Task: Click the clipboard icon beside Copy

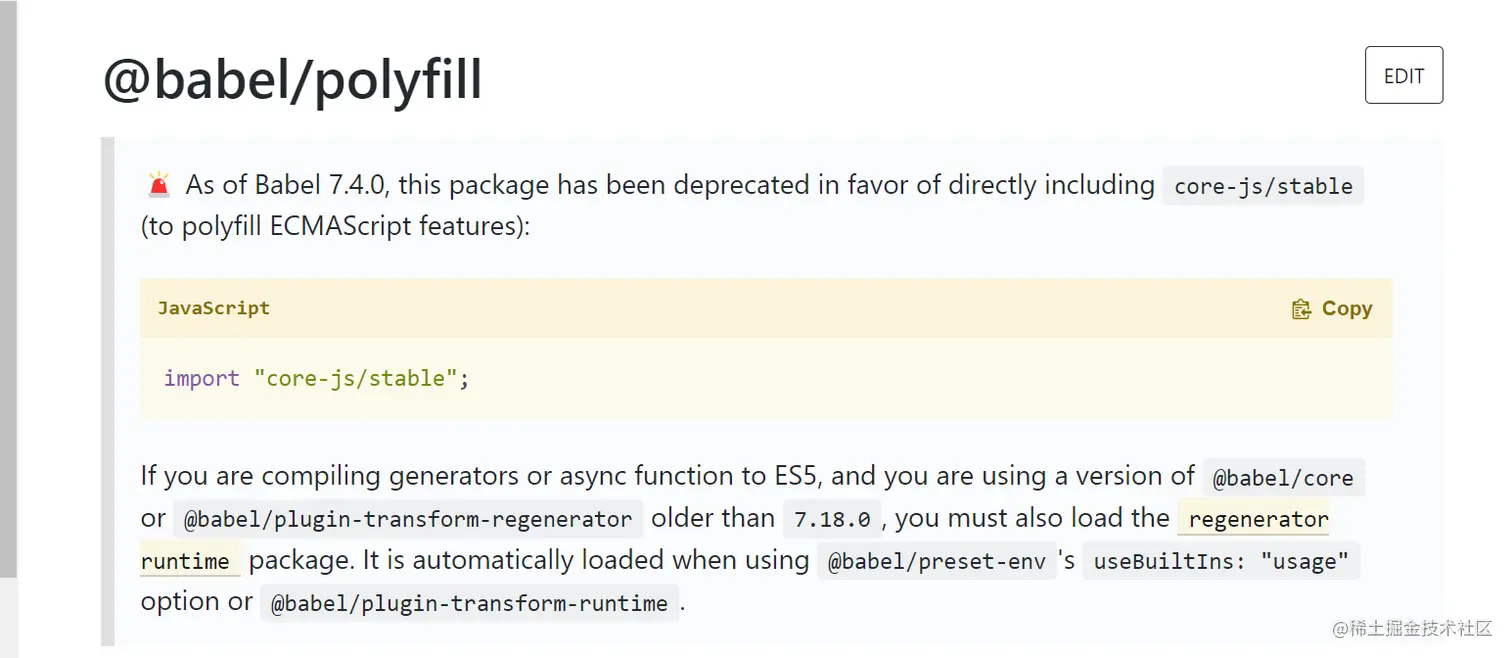Action: 1301,309
